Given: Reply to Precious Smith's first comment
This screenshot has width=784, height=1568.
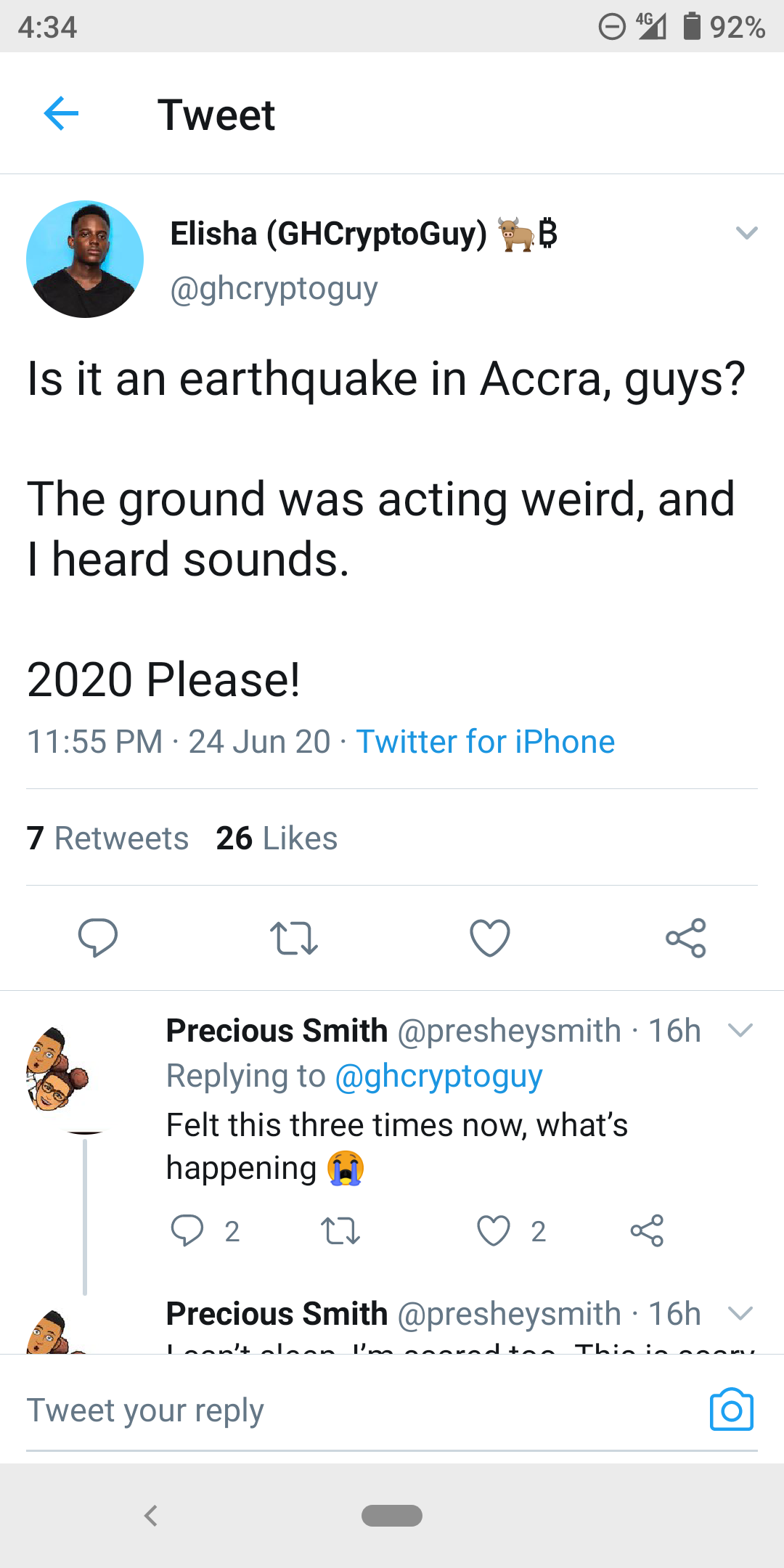Looking at the screenshot, I should click(187, 1230).
